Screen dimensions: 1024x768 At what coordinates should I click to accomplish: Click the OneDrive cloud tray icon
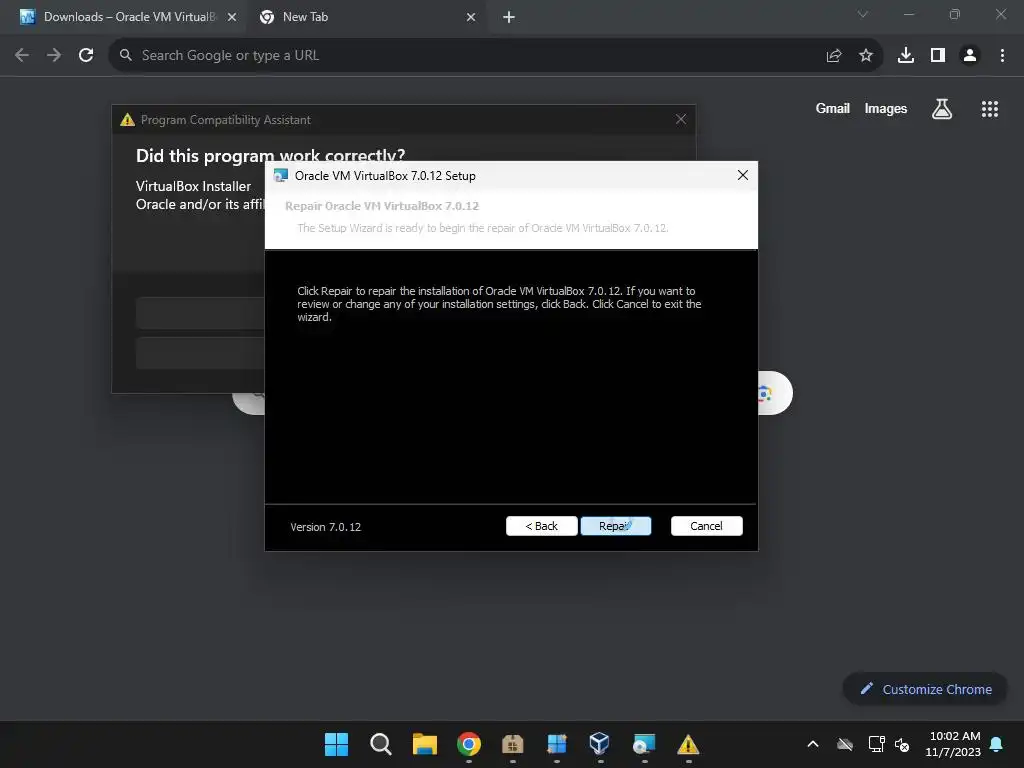pos(845,744)
